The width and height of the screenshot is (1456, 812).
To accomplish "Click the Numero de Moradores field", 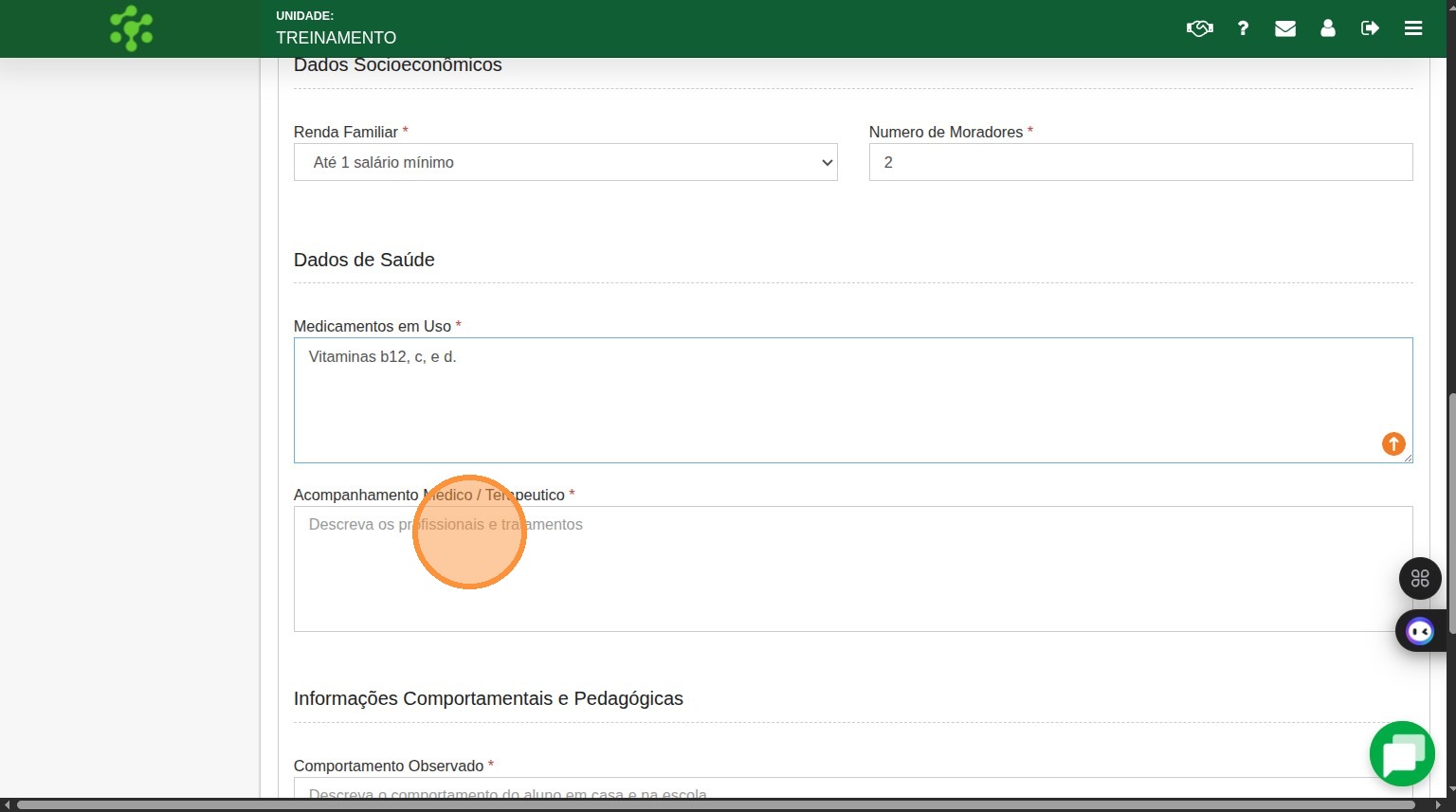I will coord(1140,162).
